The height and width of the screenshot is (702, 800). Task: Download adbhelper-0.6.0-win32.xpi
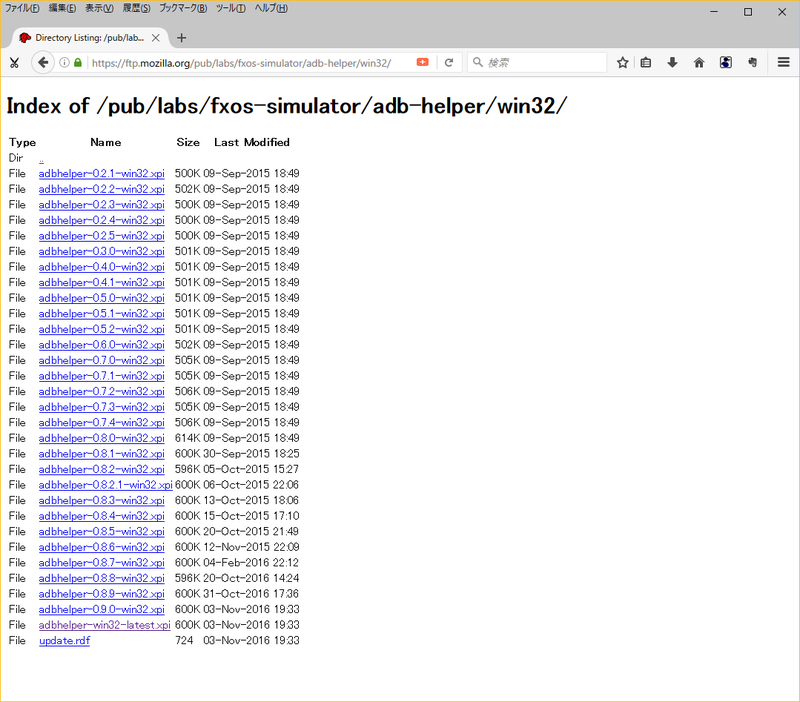(102, 345)
